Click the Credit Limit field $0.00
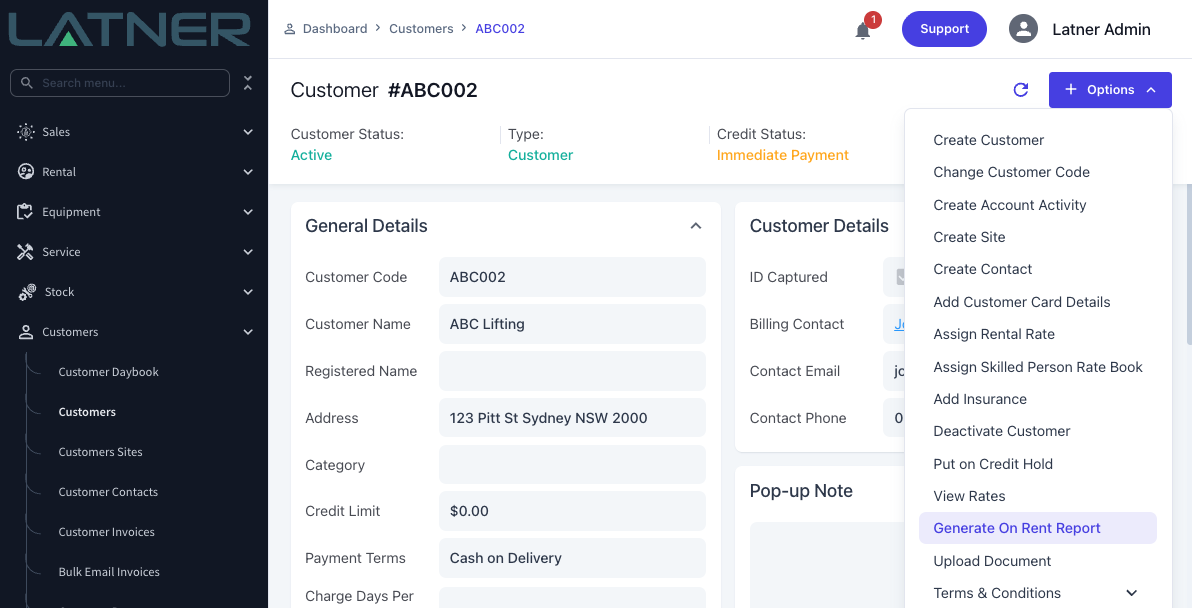 tap(572, 511)
